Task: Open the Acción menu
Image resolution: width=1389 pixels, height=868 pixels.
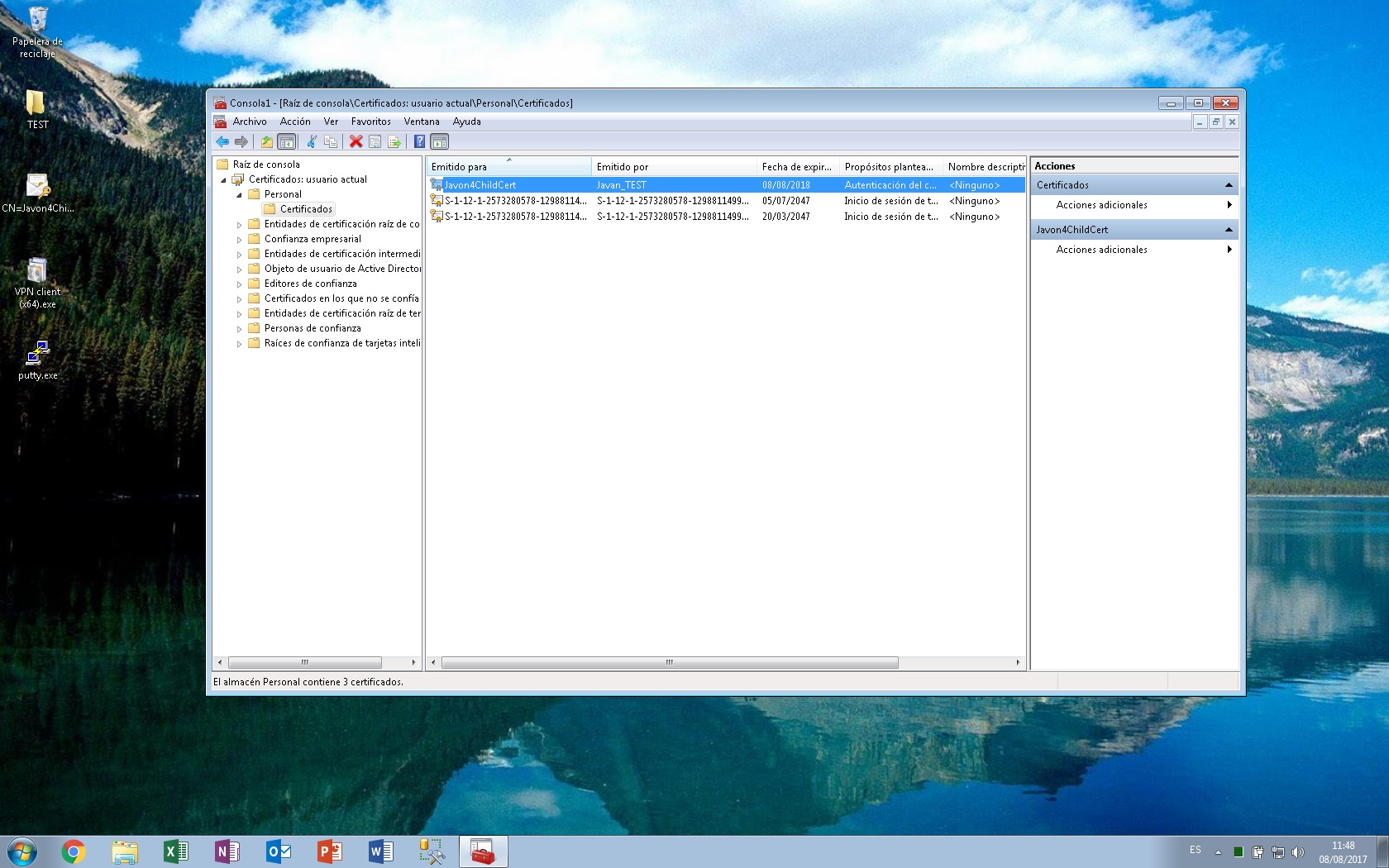Action: 295,122
